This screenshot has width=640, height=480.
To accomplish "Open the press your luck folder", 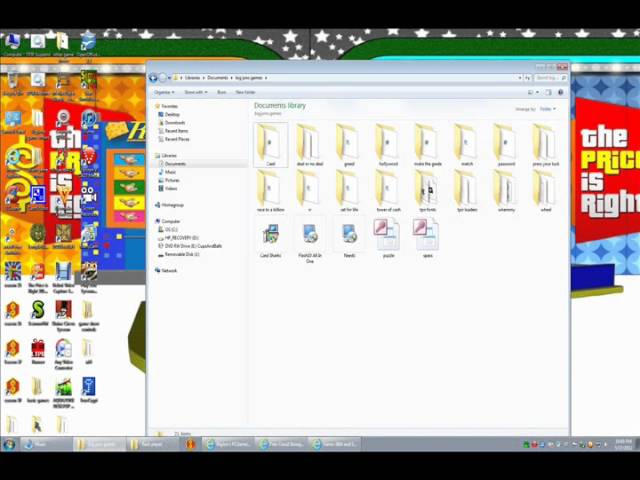I will tap(545, 145).
